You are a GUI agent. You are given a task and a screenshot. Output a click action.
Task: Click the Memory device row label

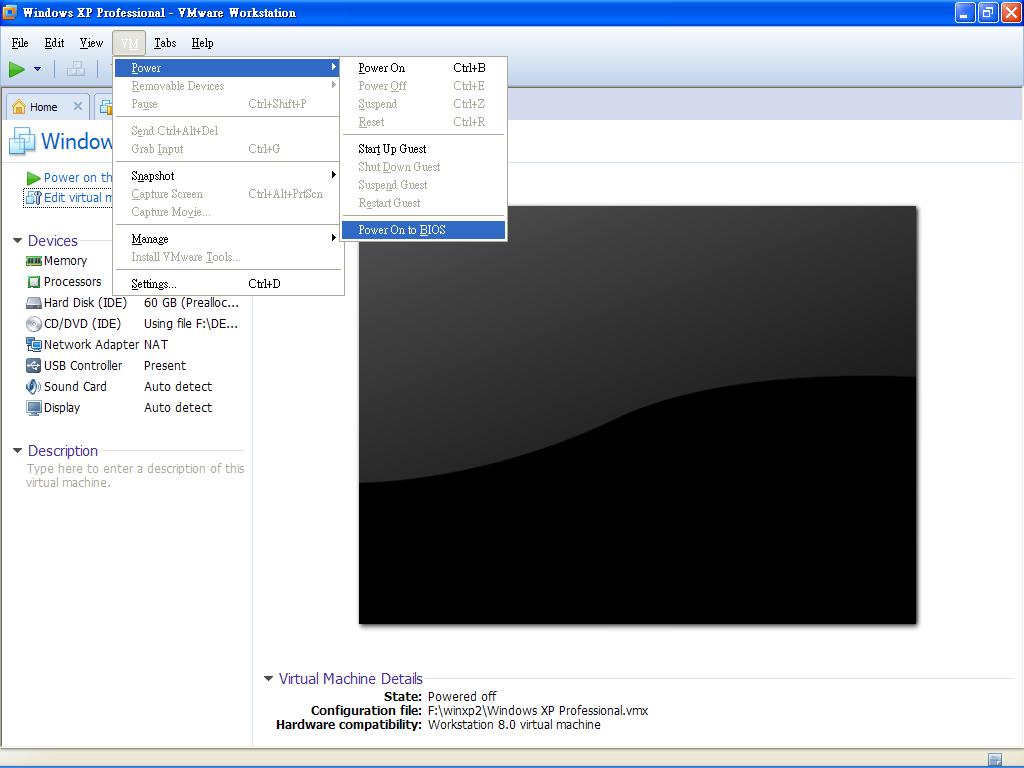[65, 261]
